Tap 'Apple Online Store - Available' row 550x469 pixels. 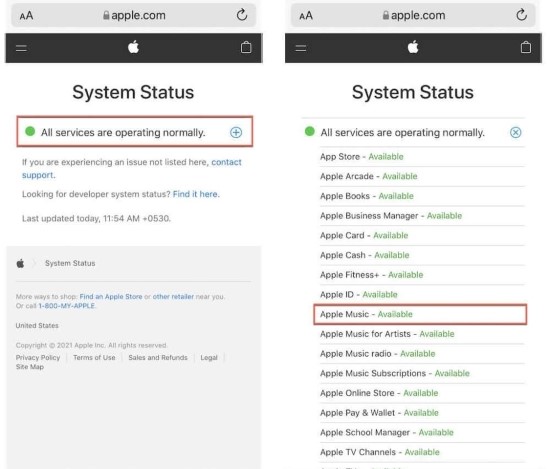[422, 393]
